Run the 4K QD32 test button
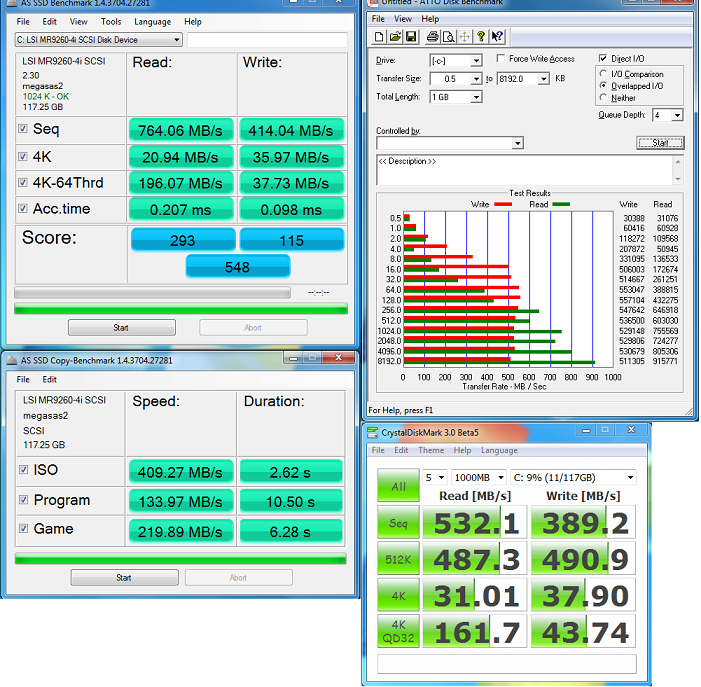This screenshot has height=687, width=701. pos(398,631)
